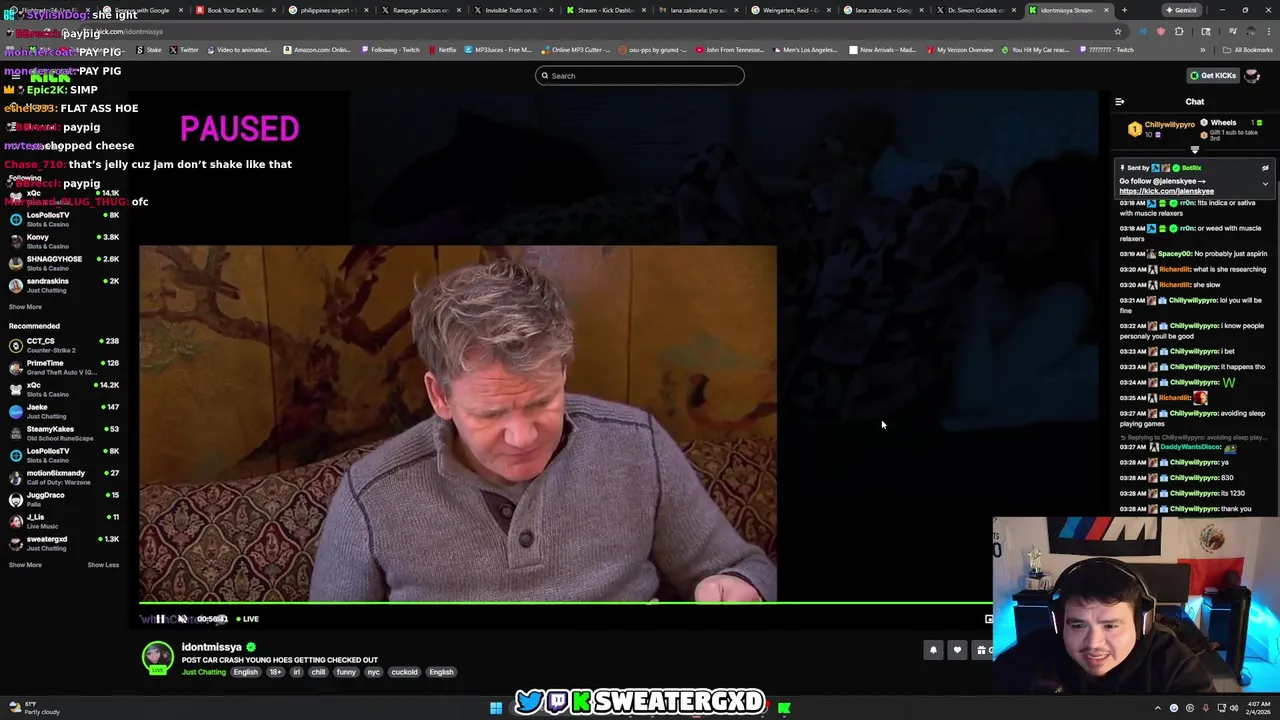Viewport: 1280px width, 720px height.
Task: Click the gift subs icon button
Action: pyautogui.click(x=981, y=650)
